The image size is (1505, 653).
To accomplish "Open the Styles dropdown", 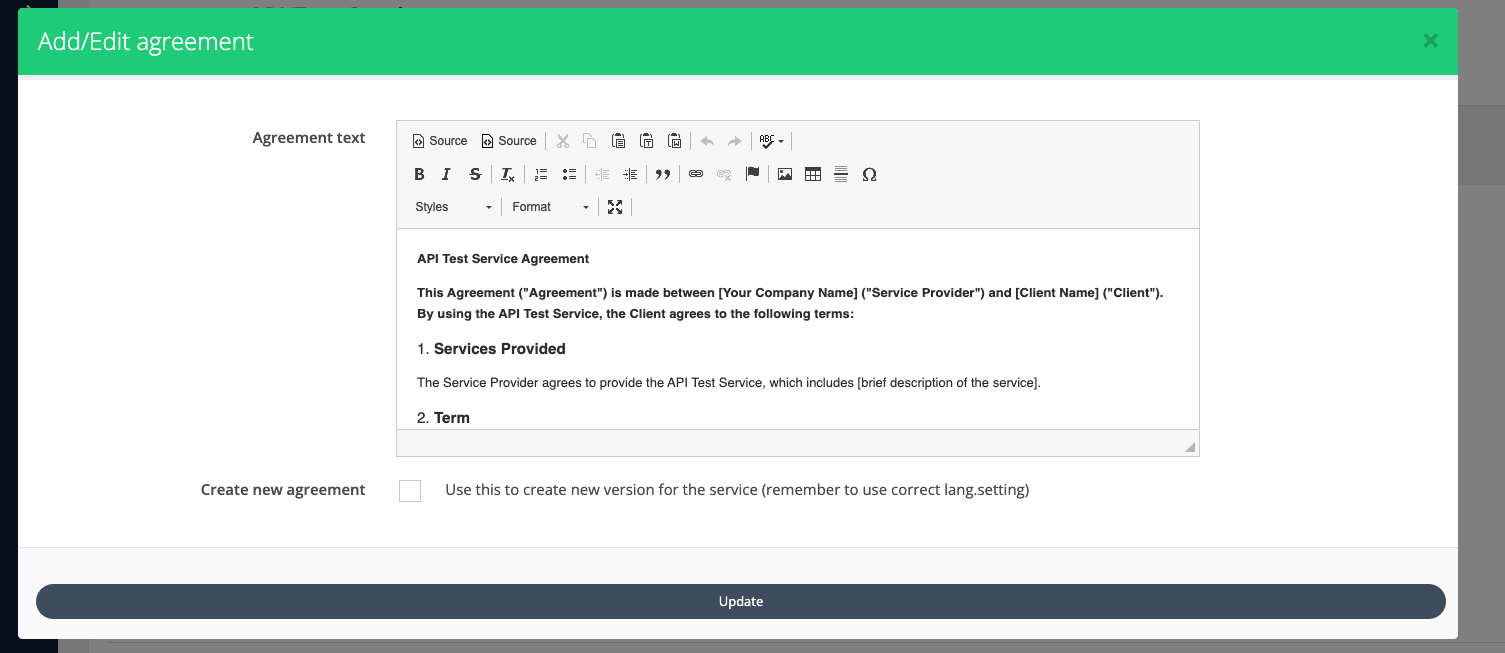I will coord(452,206).
